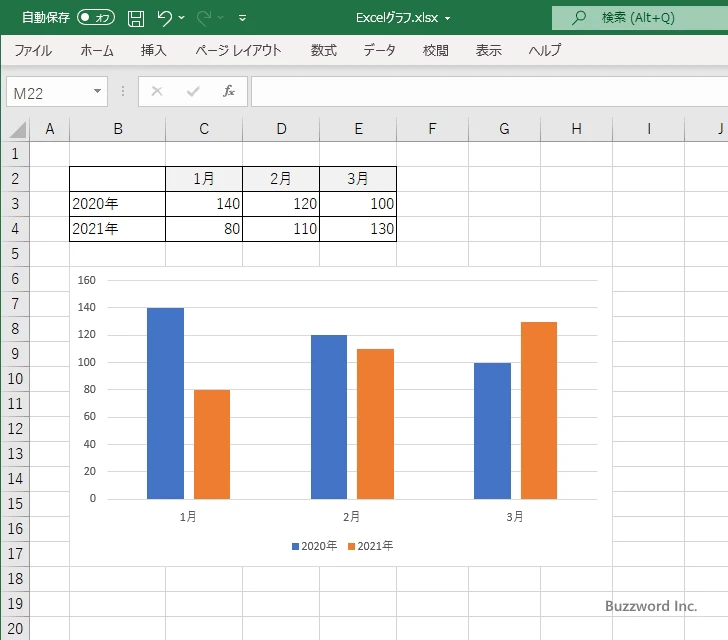The width and height of the screenshot is (728, 640).
Task: Click the 2021年 legend text in chart
Action: (375, 546)
